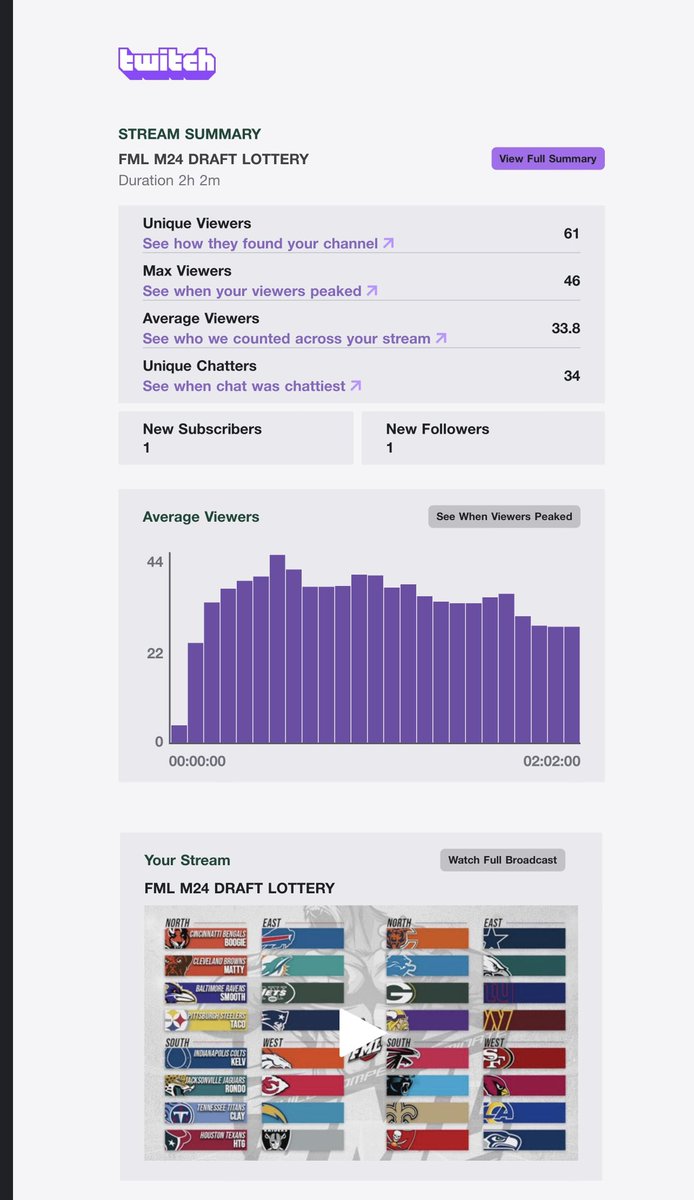Screen dimensions: 694x1200
Task: Click the Tennessee Titans logo in thumbnail
Action: click(x=178, y=1112)
